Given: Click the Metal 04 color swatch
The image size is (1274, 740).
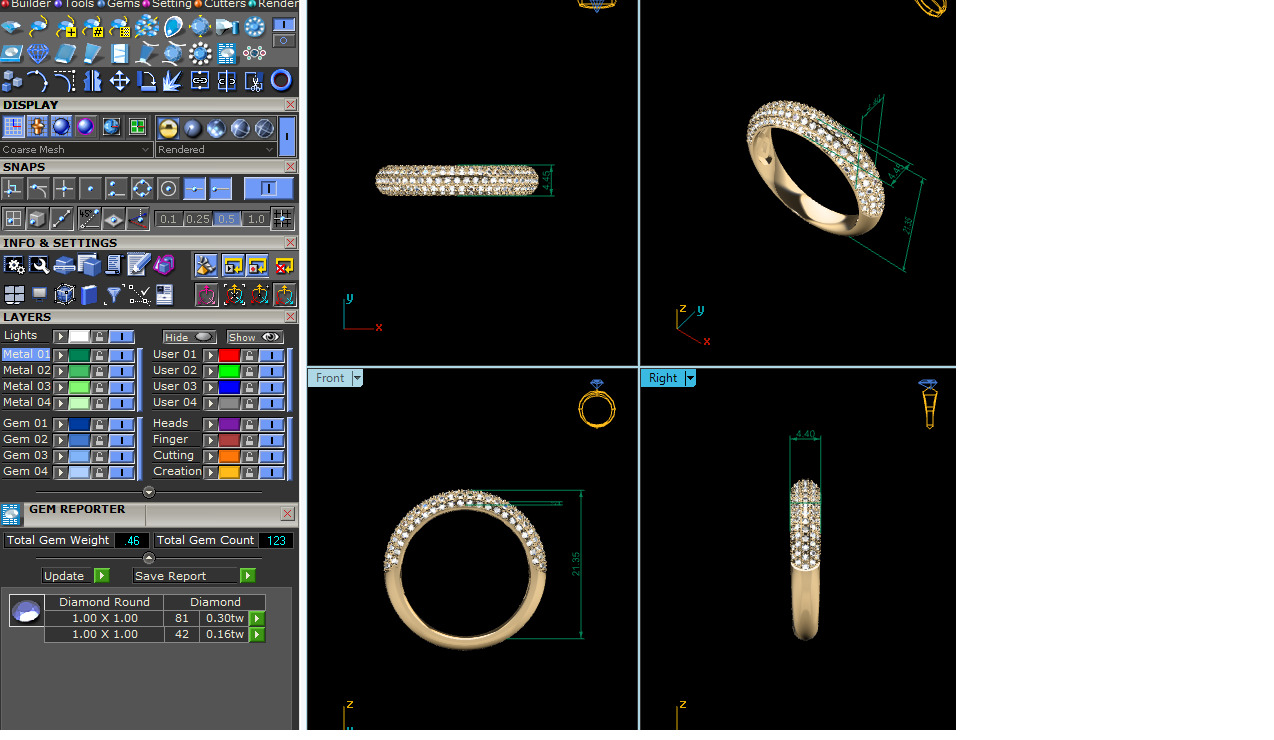Looking at the screenshot, I should pos(79,403).
